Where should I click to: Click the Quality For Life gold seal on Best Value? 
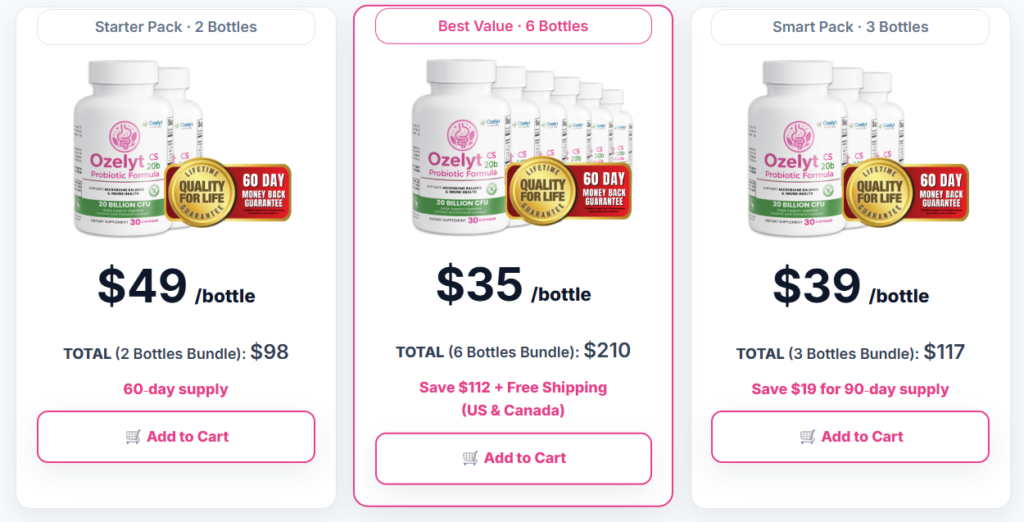[x=541, y=190]
